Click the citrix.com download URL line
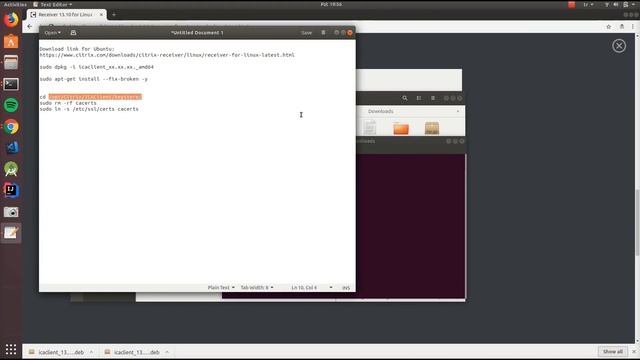 point(167,55)
